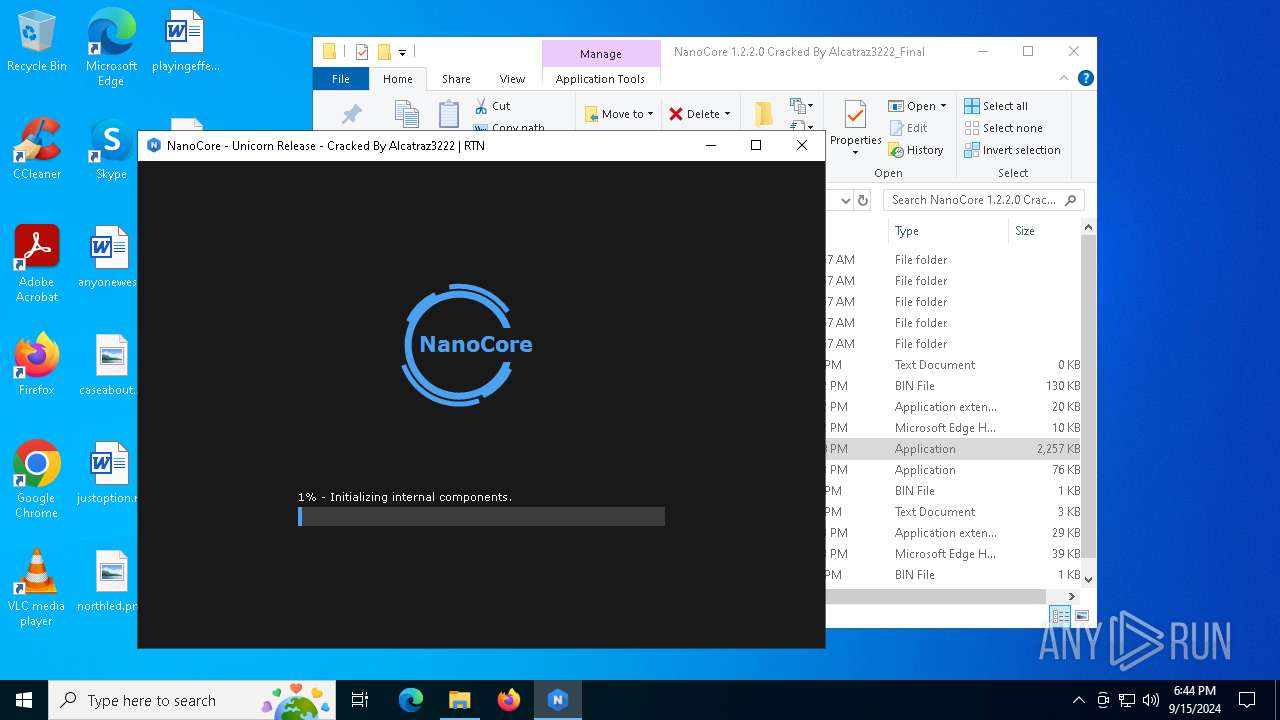Click Edit in the Open group
Viewport: 1280px width, 720px height.
pyautogui.click(x=908, y=128)
